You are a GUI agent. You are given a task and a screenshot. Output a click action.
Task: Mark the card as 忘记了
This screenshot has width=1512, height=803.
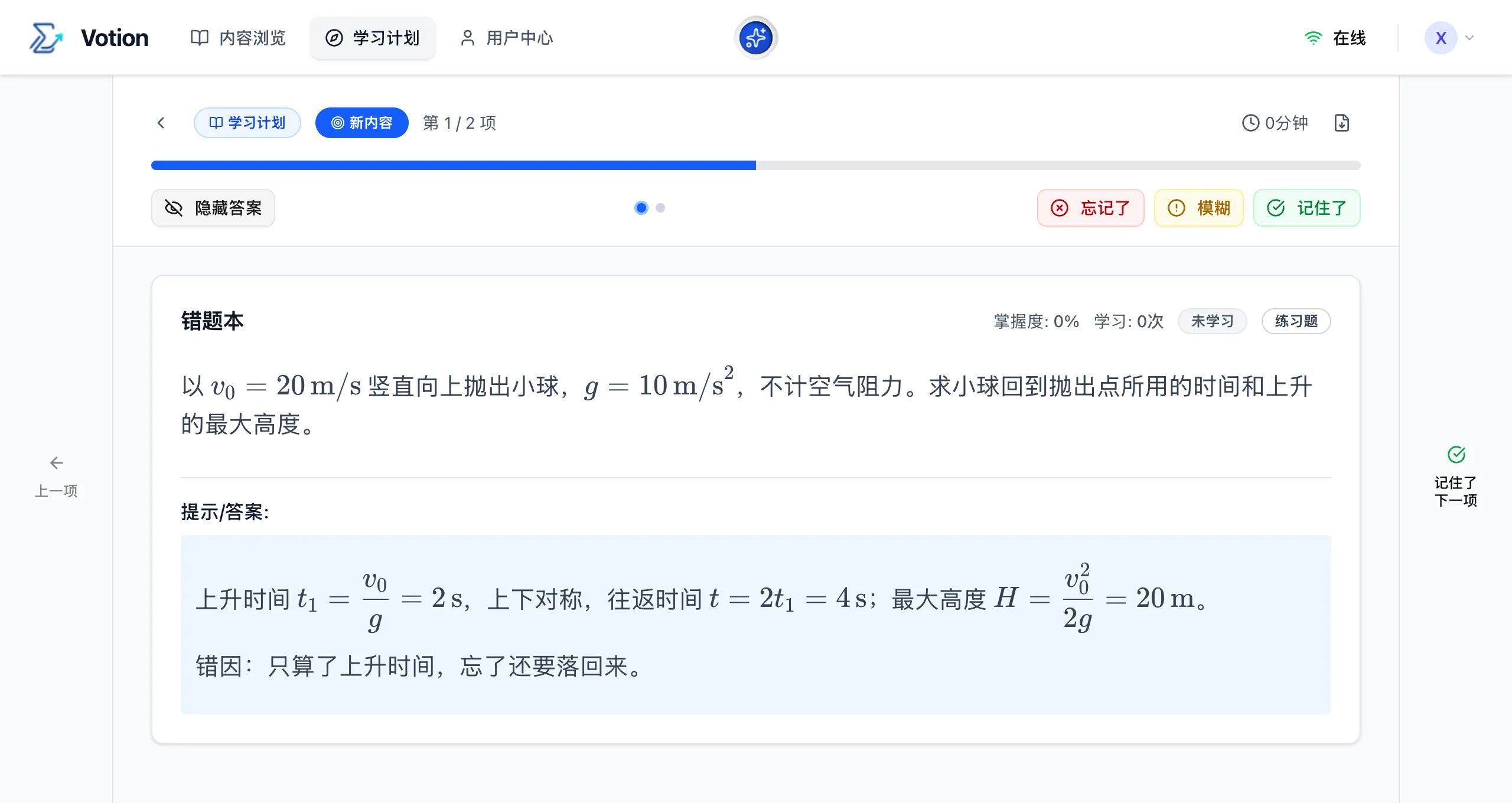point(1090,208)
